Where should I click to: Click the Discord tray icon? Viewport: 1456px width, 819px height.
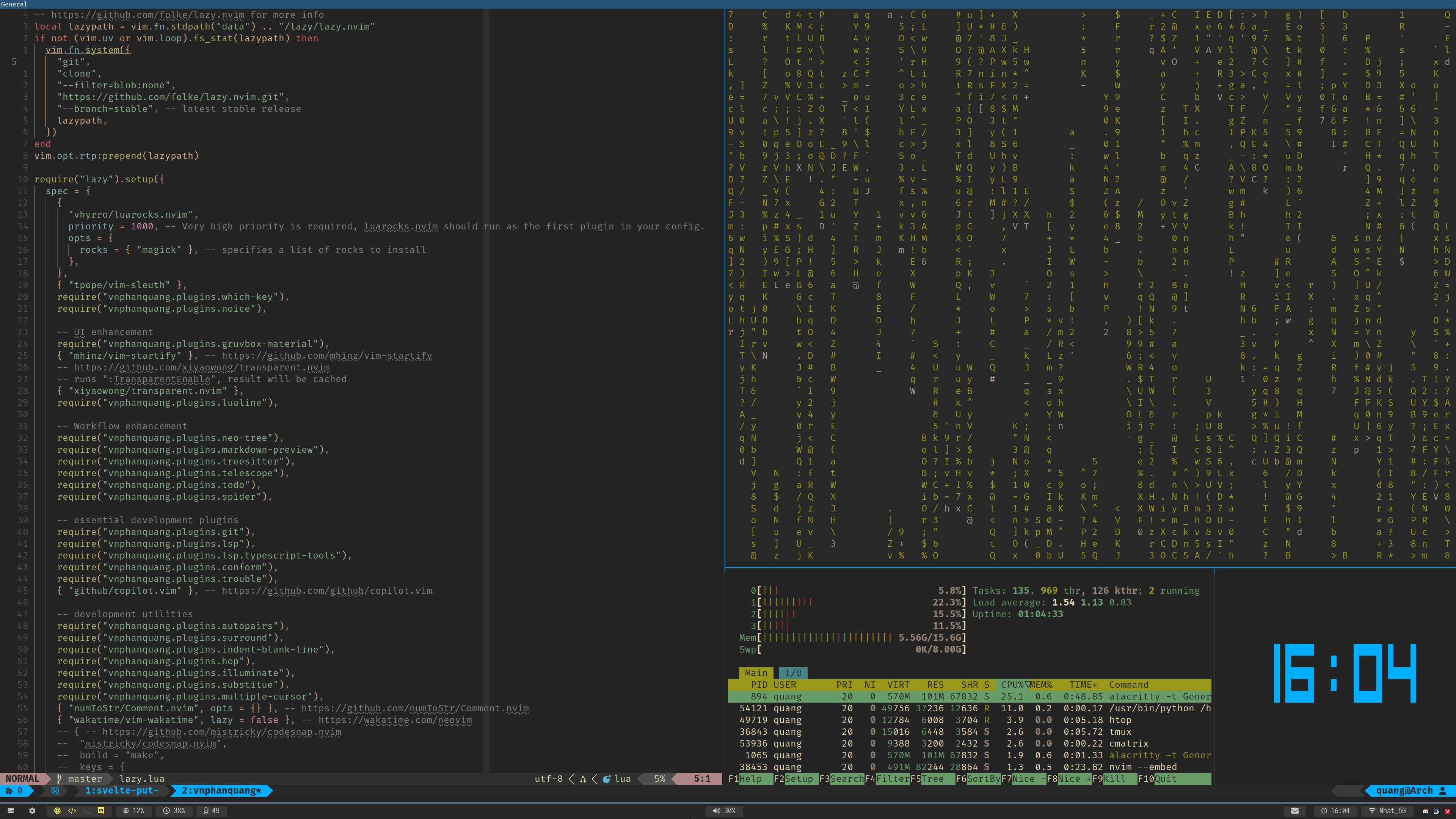(1426, 811)
